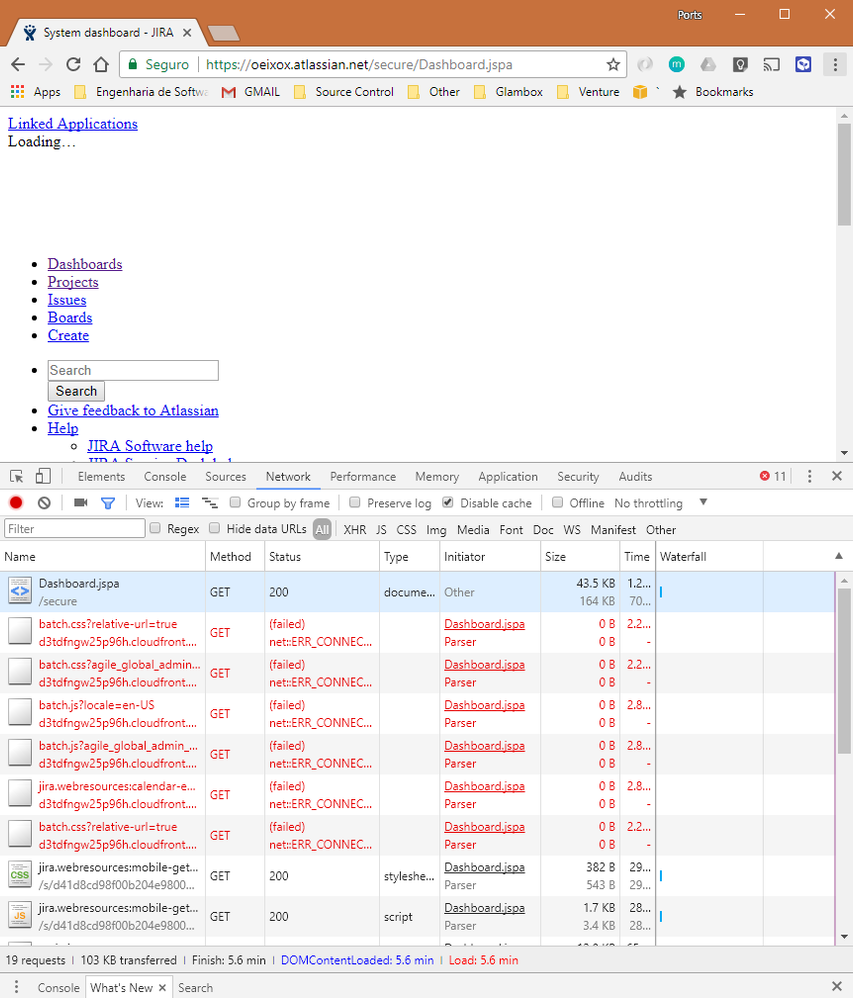Uncheck the Disable cache checkbox
The width and height of the screenshot is (853, 998).
[x=448, y=503]
